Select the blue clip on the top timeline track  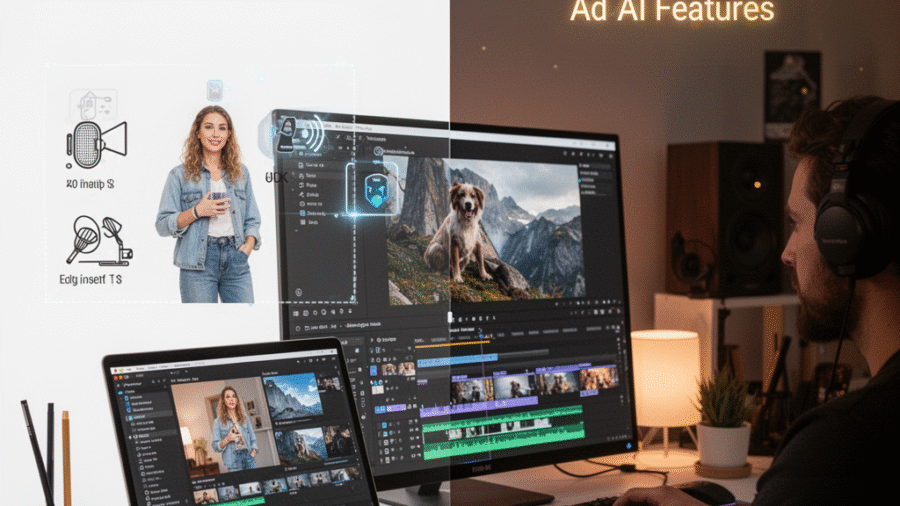457,360
